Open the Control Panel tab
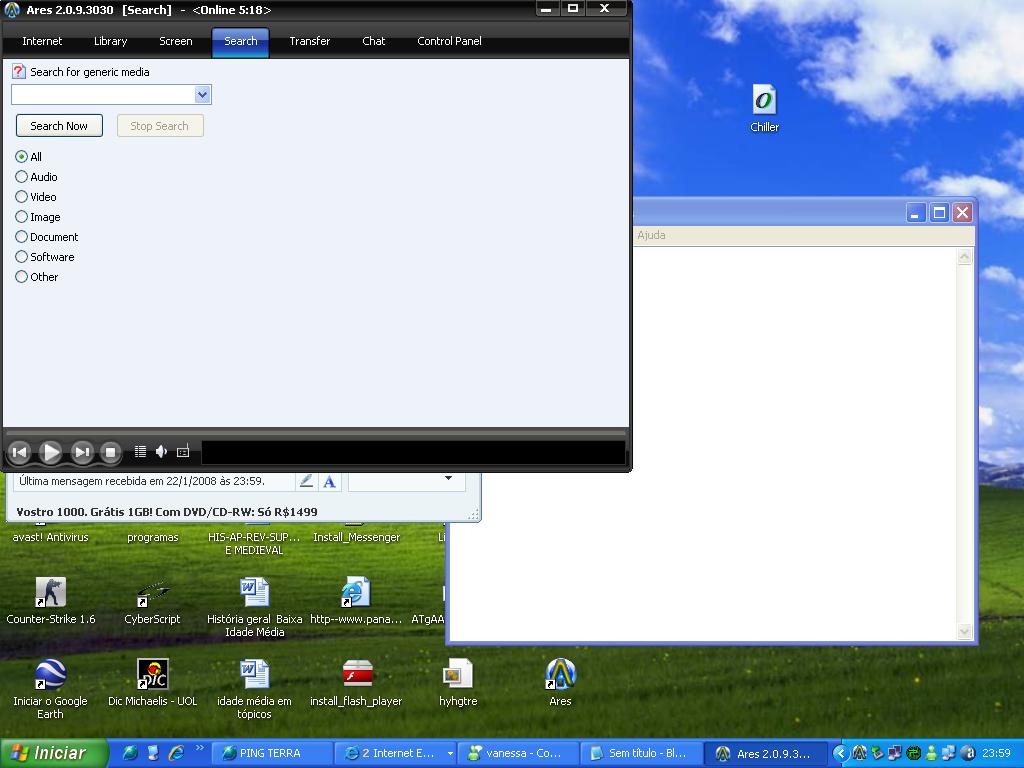The image size is (1024, 768). (449, 41)
